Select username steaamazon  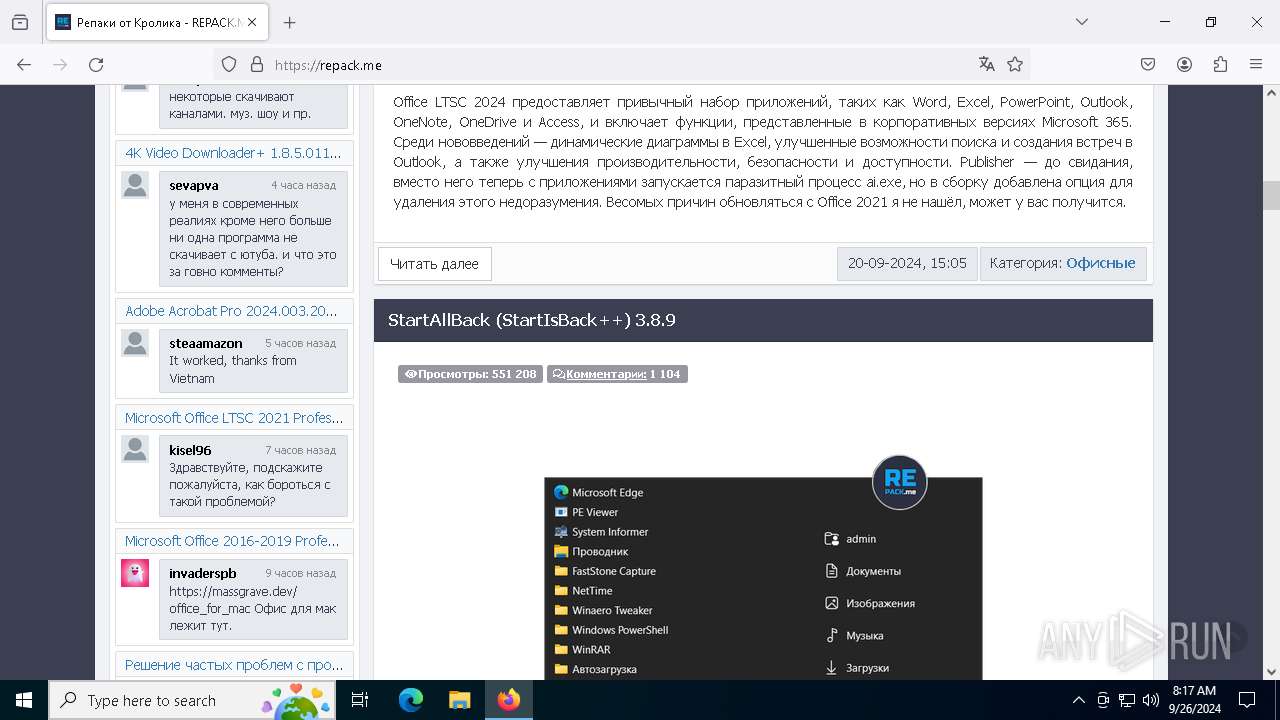coord(206,343)
